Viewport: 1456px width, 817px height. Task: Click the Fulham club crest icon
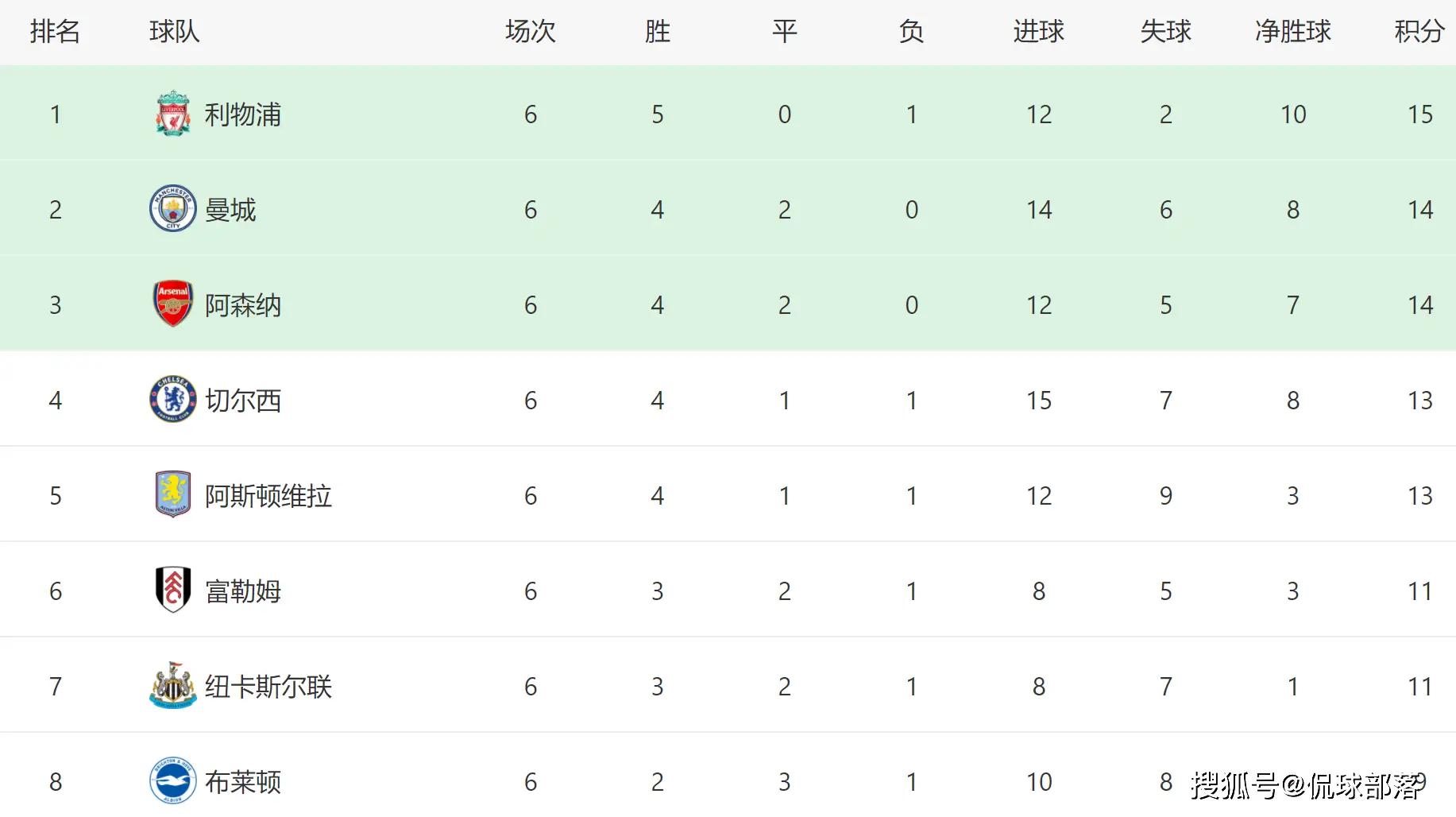pyautogui.click(x=172, y=590)
